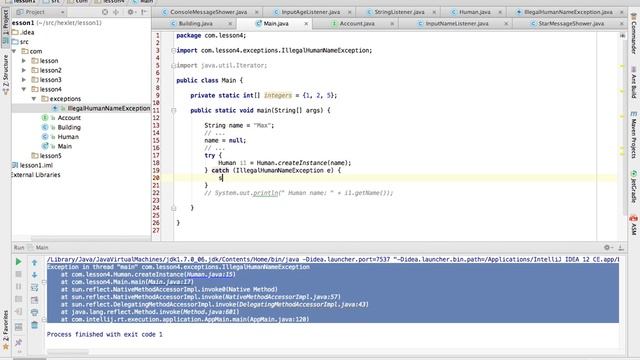The image size is (640, 360).
Task: Expand the lesson folder
Action: pos(24,60)
